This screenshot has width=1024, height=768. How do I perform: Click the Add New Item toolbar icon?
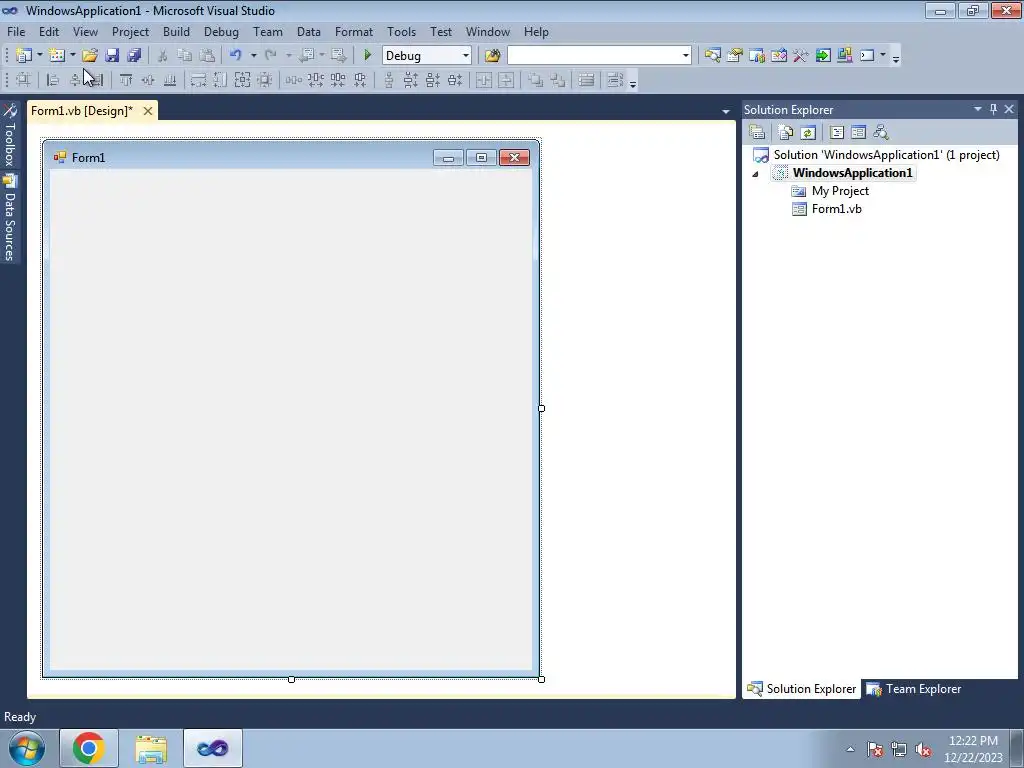coord(57,56)
